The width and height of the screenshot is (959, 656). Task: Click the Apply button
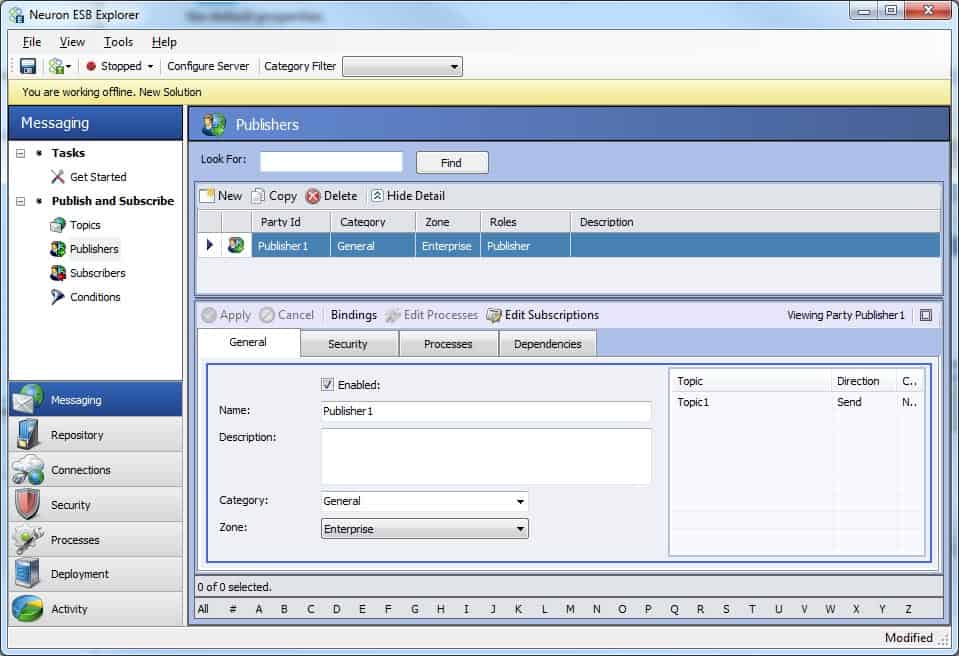(226, 315)
